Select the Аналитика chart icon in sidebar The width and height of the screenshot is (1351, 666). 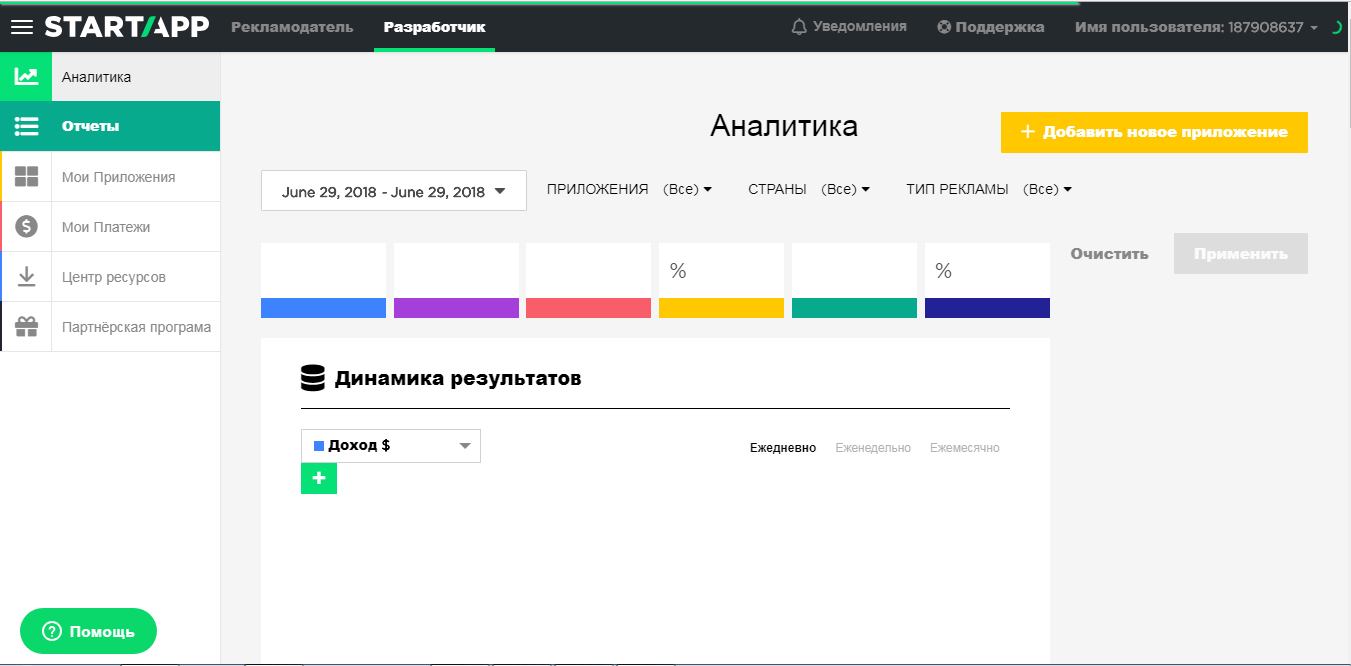pos(26,76)
